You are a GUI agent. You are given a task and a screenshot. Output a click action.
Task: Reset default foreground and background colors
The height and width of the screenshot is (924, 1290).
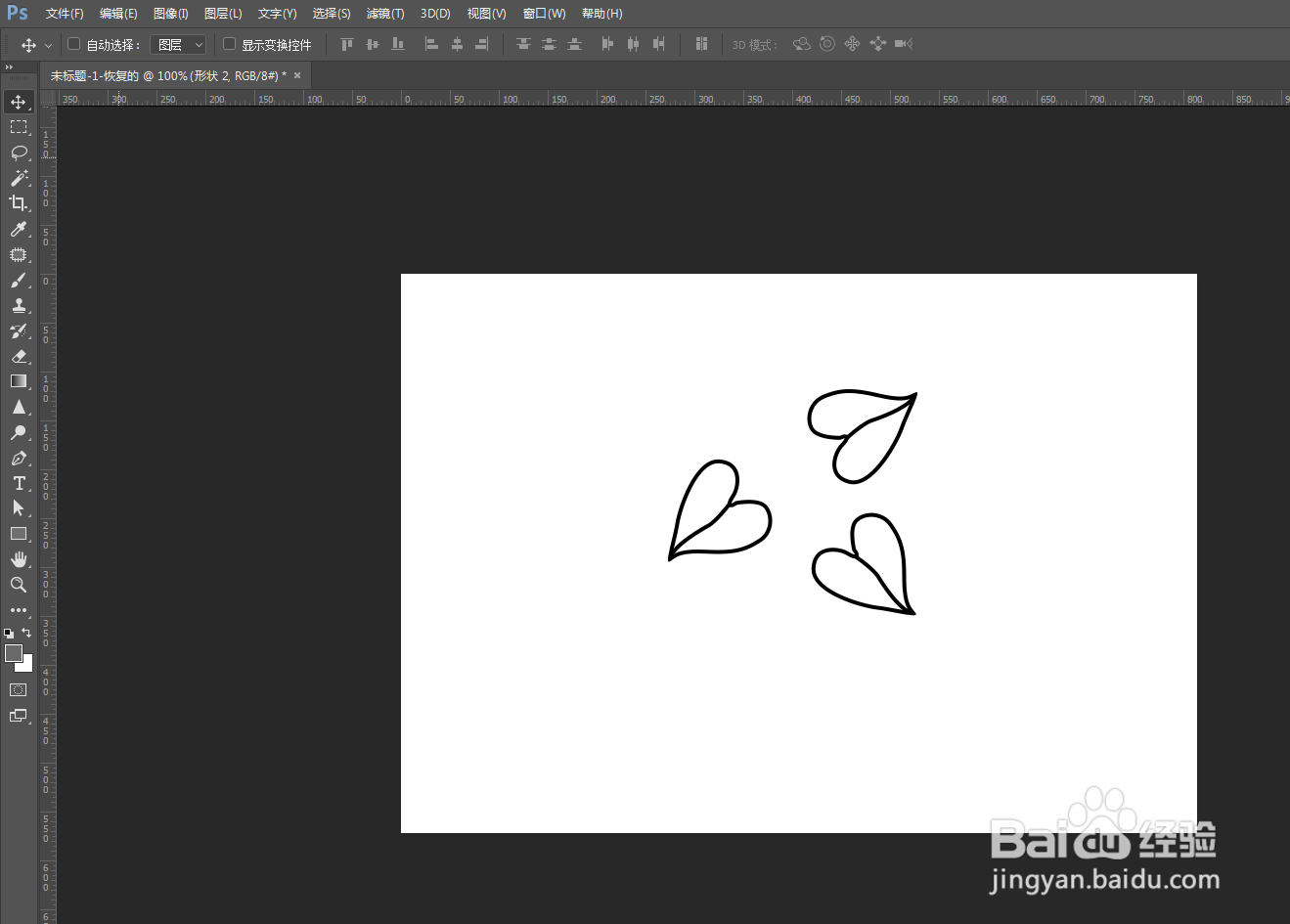(9, 633)
